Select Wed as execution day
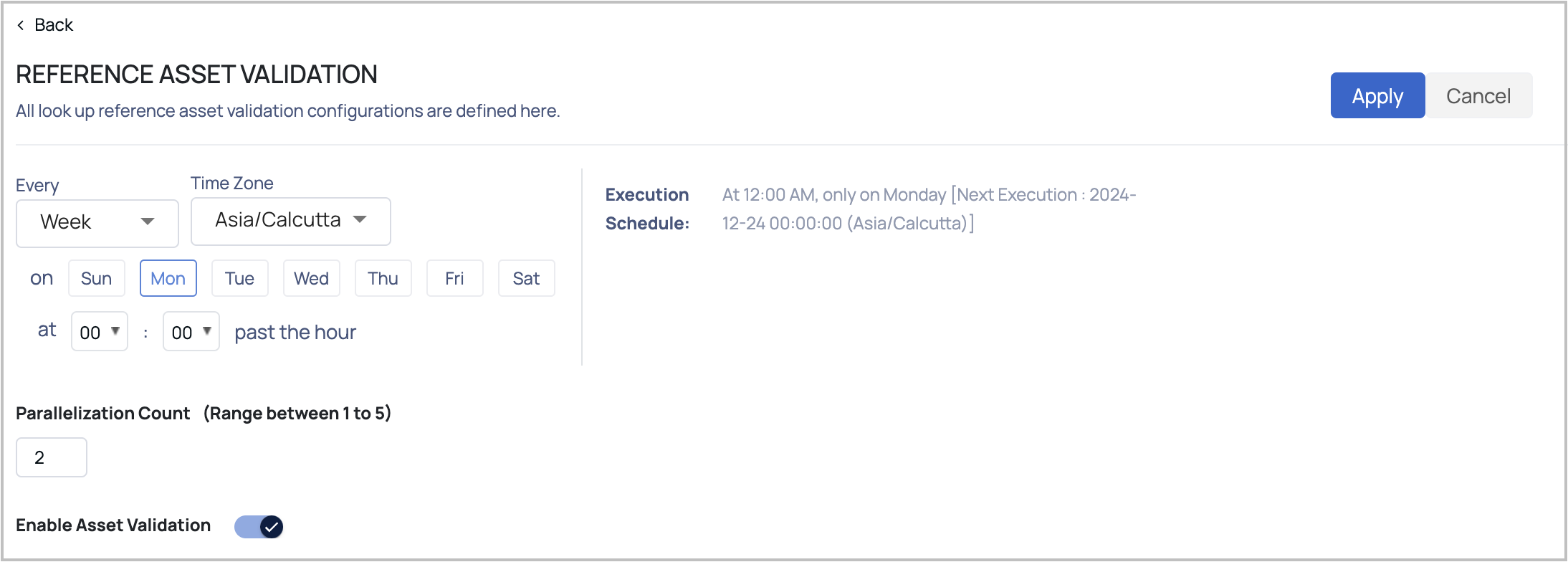The height and width of the screenshot is (562, 1568). coord(312,278)
